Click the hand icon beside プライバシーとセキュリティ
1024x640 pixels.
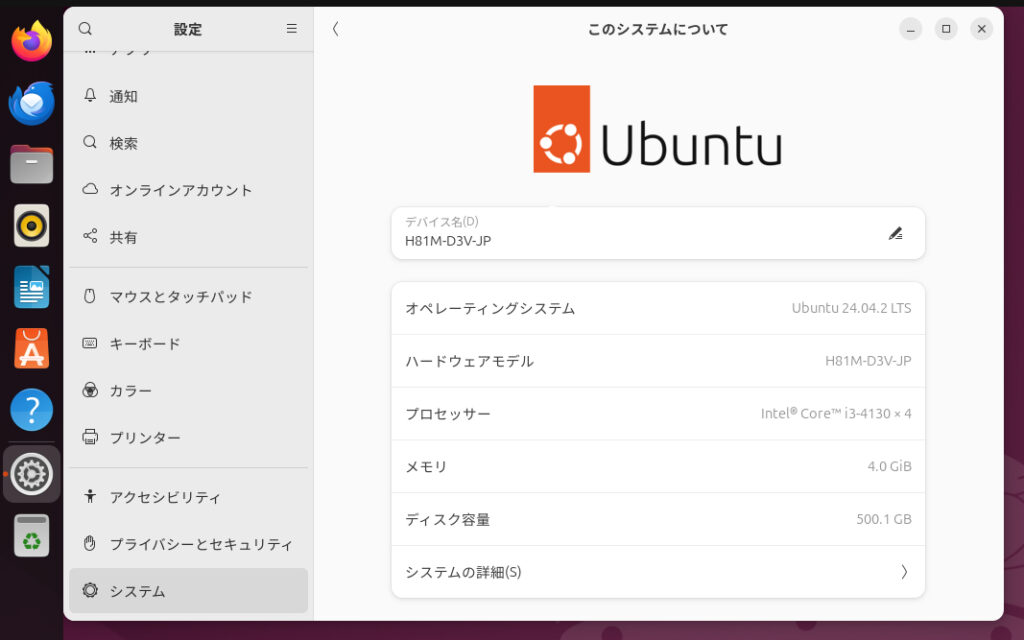[90, 543]
